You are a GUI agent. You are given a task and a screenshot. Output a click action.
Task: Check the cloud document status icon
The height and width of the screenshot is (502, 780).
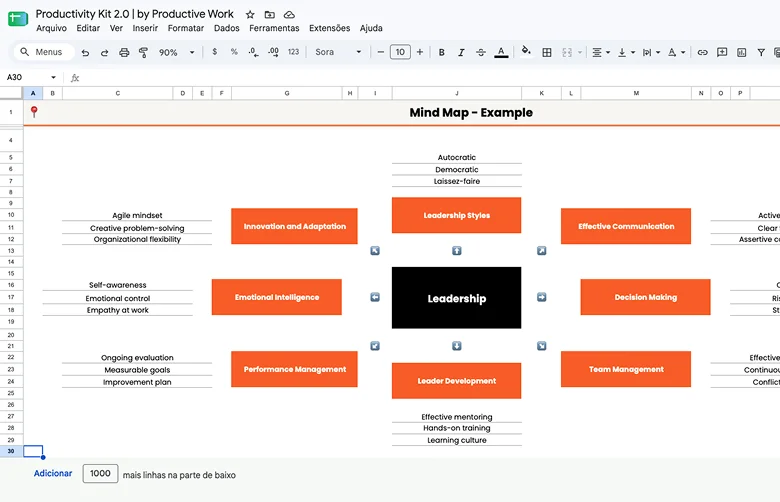tap(289, 14)
